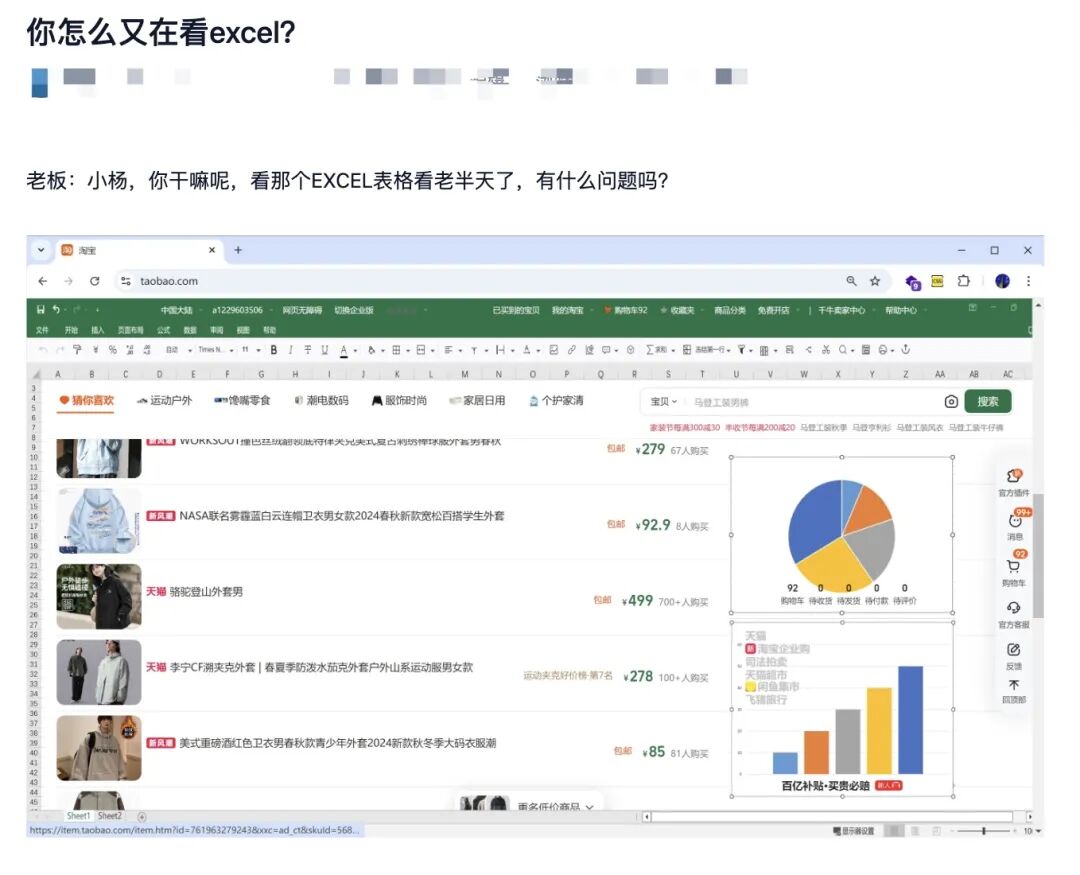Screen dimensions: 1080x875
Task: Click the Excel save icon
Action: 41,310
